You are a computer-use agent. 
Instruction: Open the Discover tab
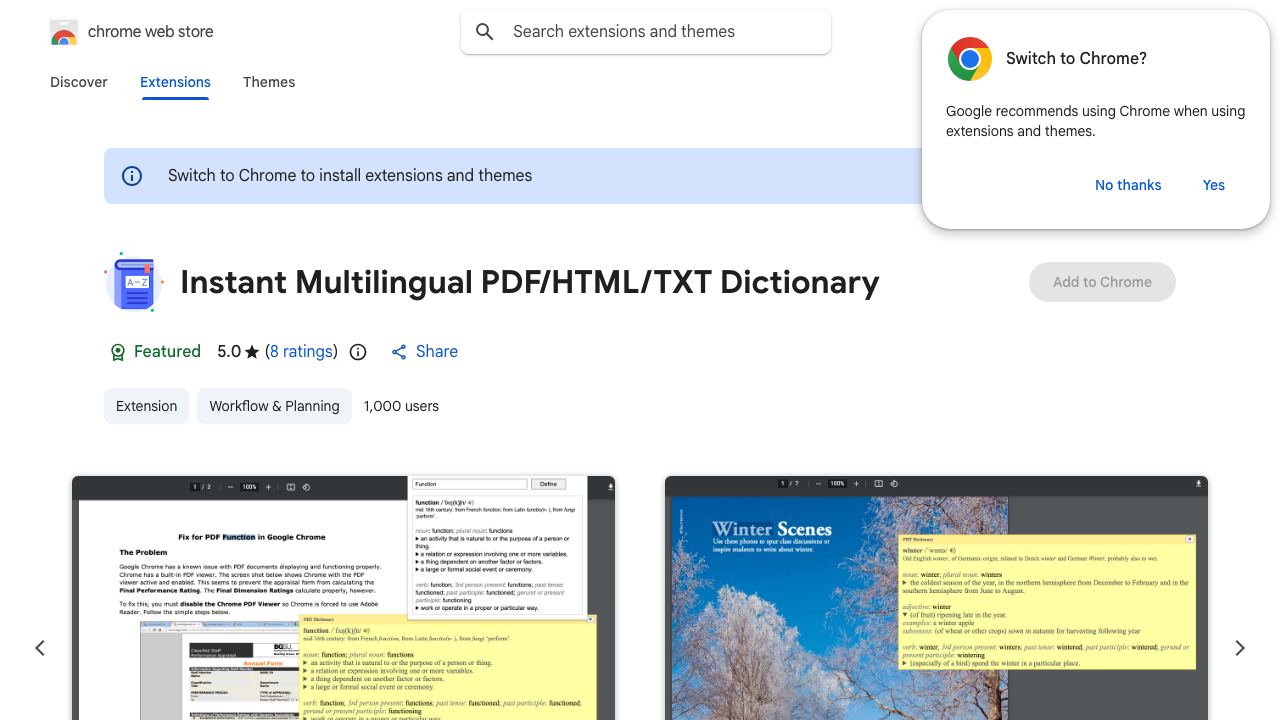click(x=79, y=82)
